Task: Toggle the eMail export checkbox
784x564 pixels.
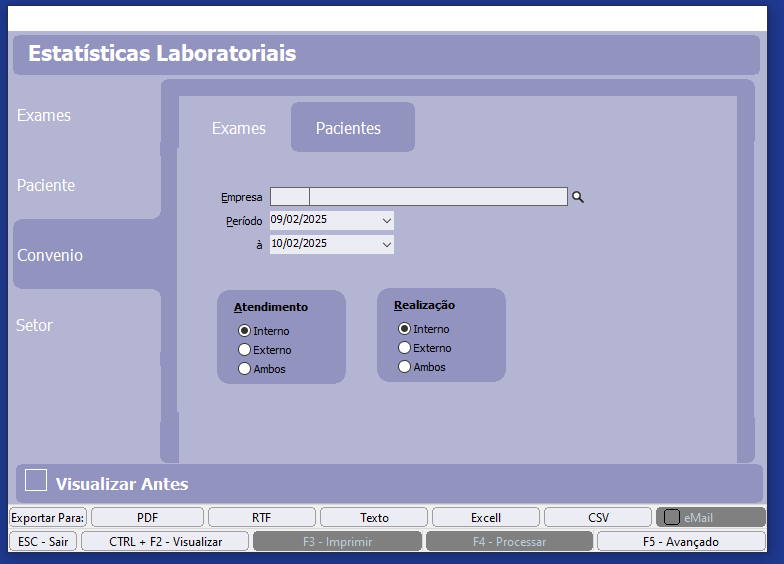Action: click(672, 517)
